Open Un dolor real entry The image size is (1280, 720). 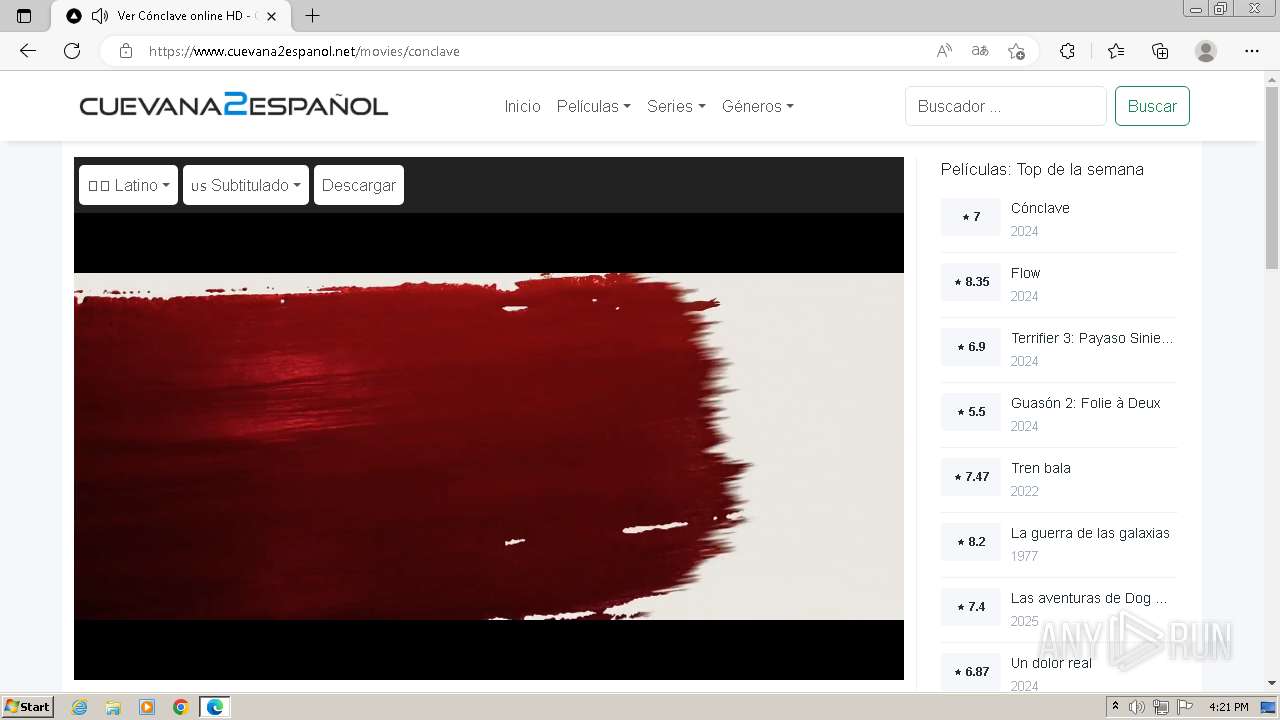coord(1051,663)
